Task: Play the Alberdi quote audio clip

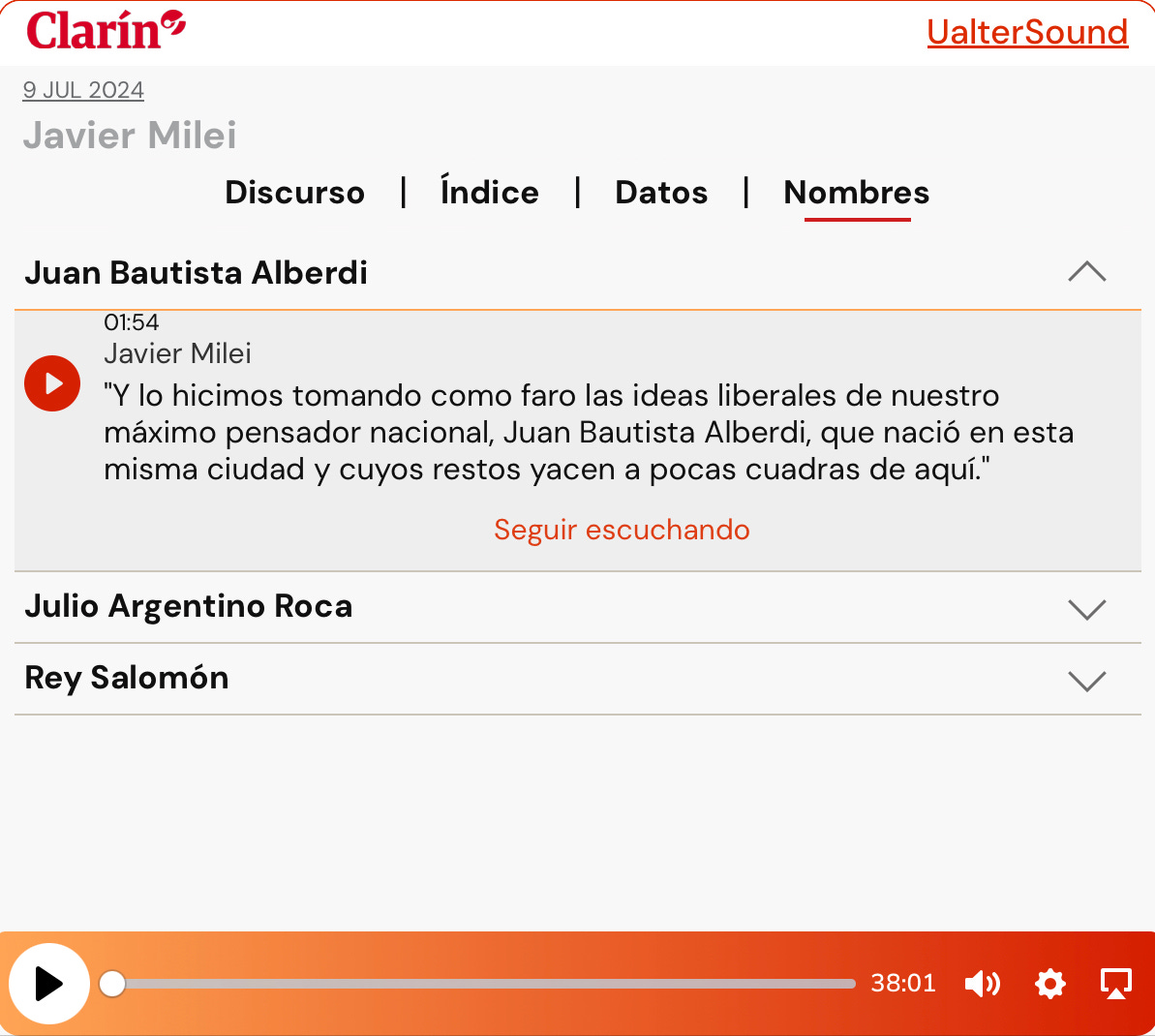Action: click(x=52, y=383)
